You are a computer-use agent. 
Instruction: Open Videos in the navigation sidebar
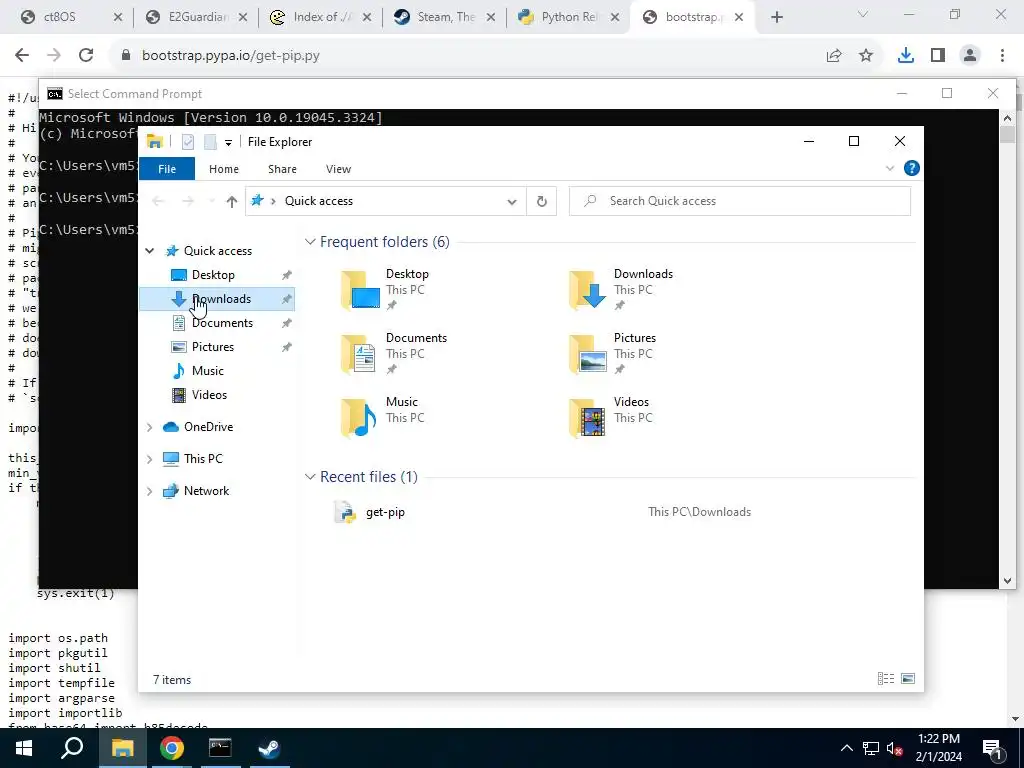click(x=209, y=395)
